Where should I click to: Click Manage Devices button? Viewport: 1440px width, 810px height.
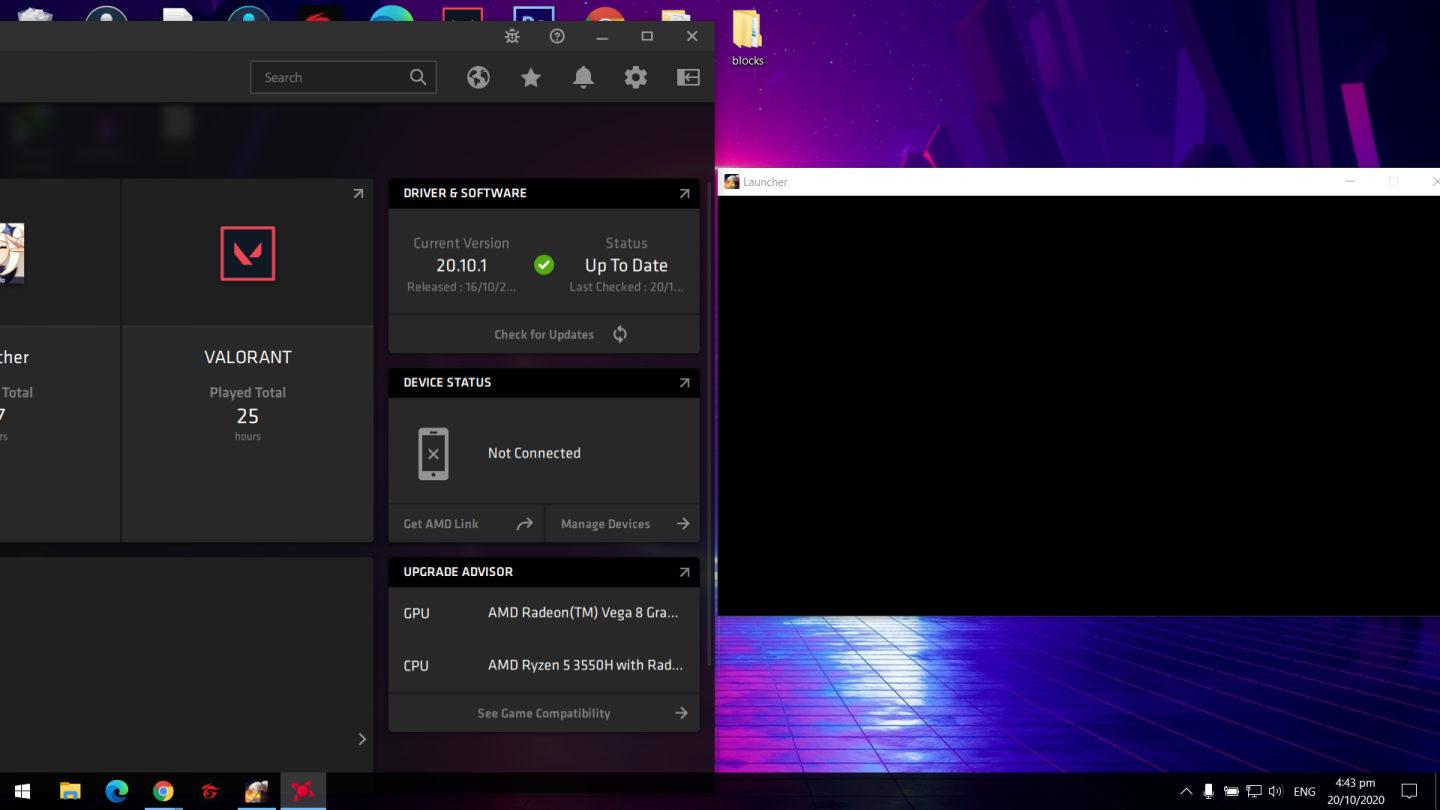tap(605, 524)
